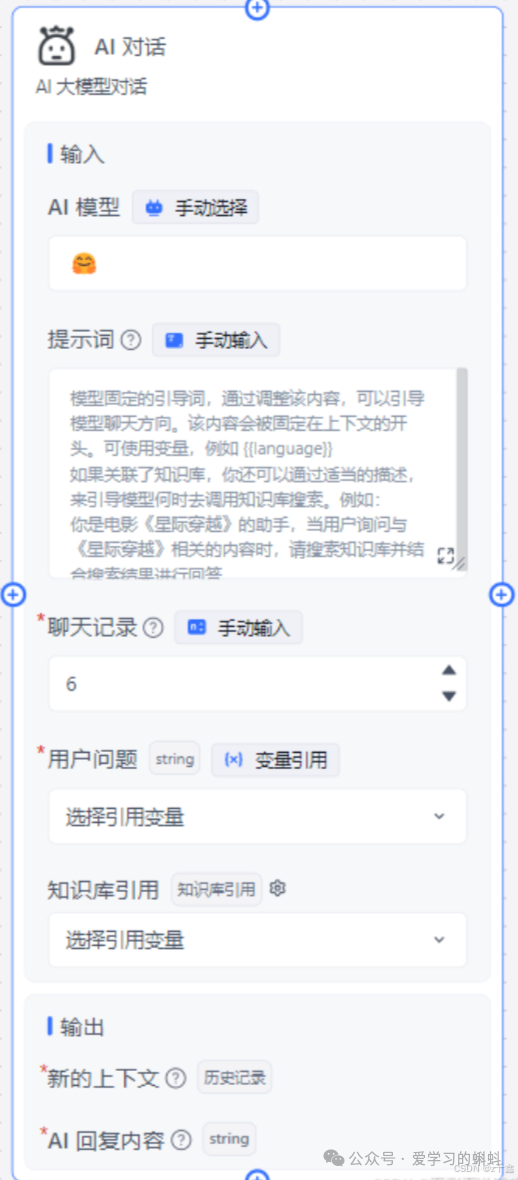Image resolution: width=518 pixels, height=1180 pixels.
Task: Open the AI model selection field
Action: pos(257,263)
